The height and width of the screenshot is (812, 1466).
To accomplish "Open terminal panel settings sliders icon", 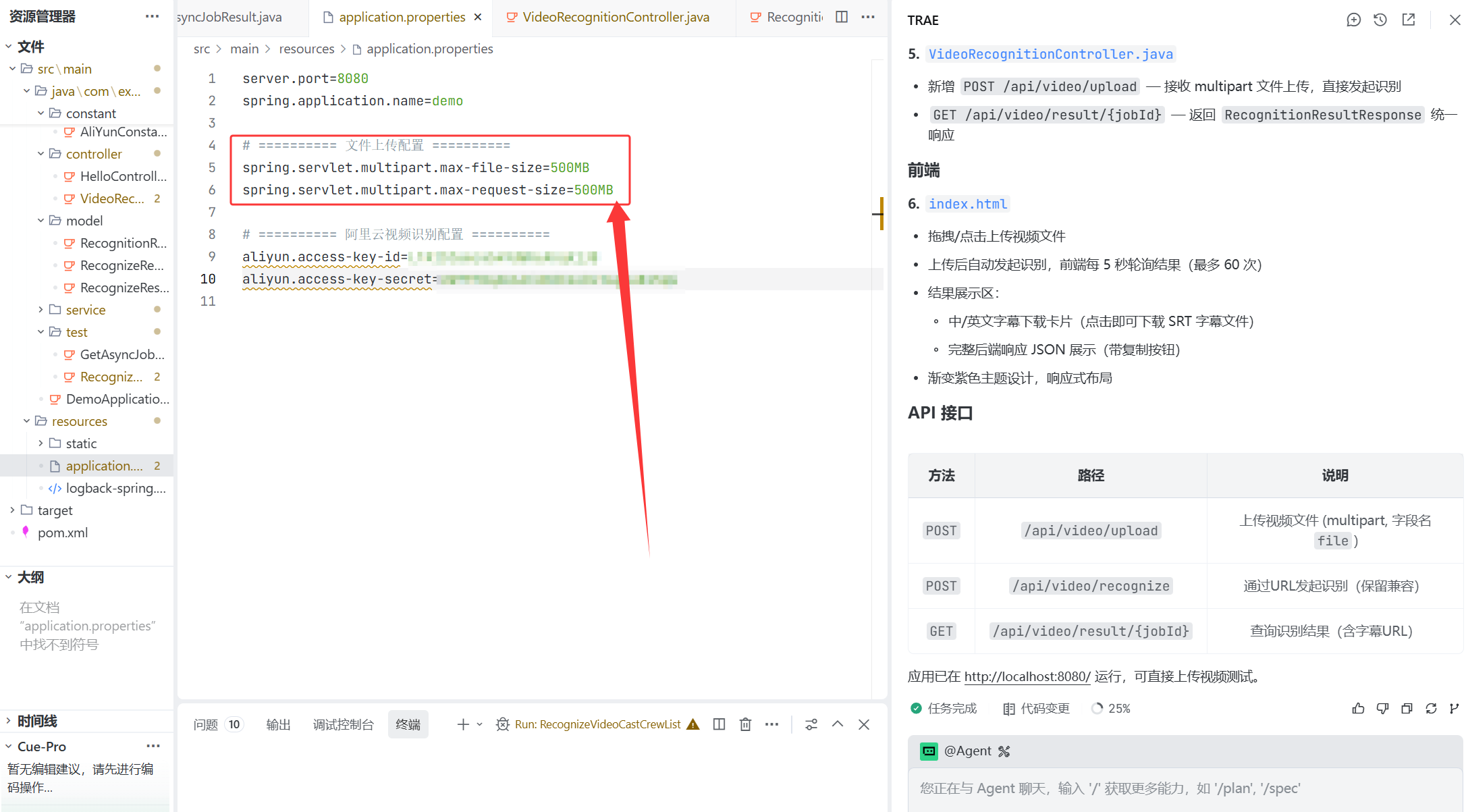I will pyautogui.click(x=811, y=724).
